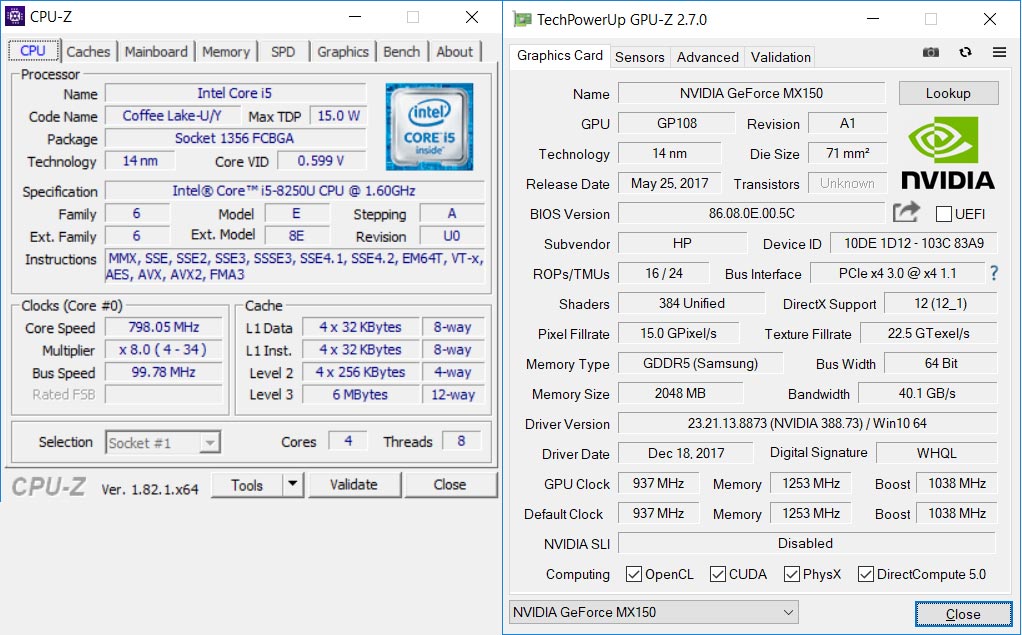This screenshot has height=635, width=1022.
Task: Toggle the DirectCompute 5.0 checkbox
Action: [x=866, y=574]
